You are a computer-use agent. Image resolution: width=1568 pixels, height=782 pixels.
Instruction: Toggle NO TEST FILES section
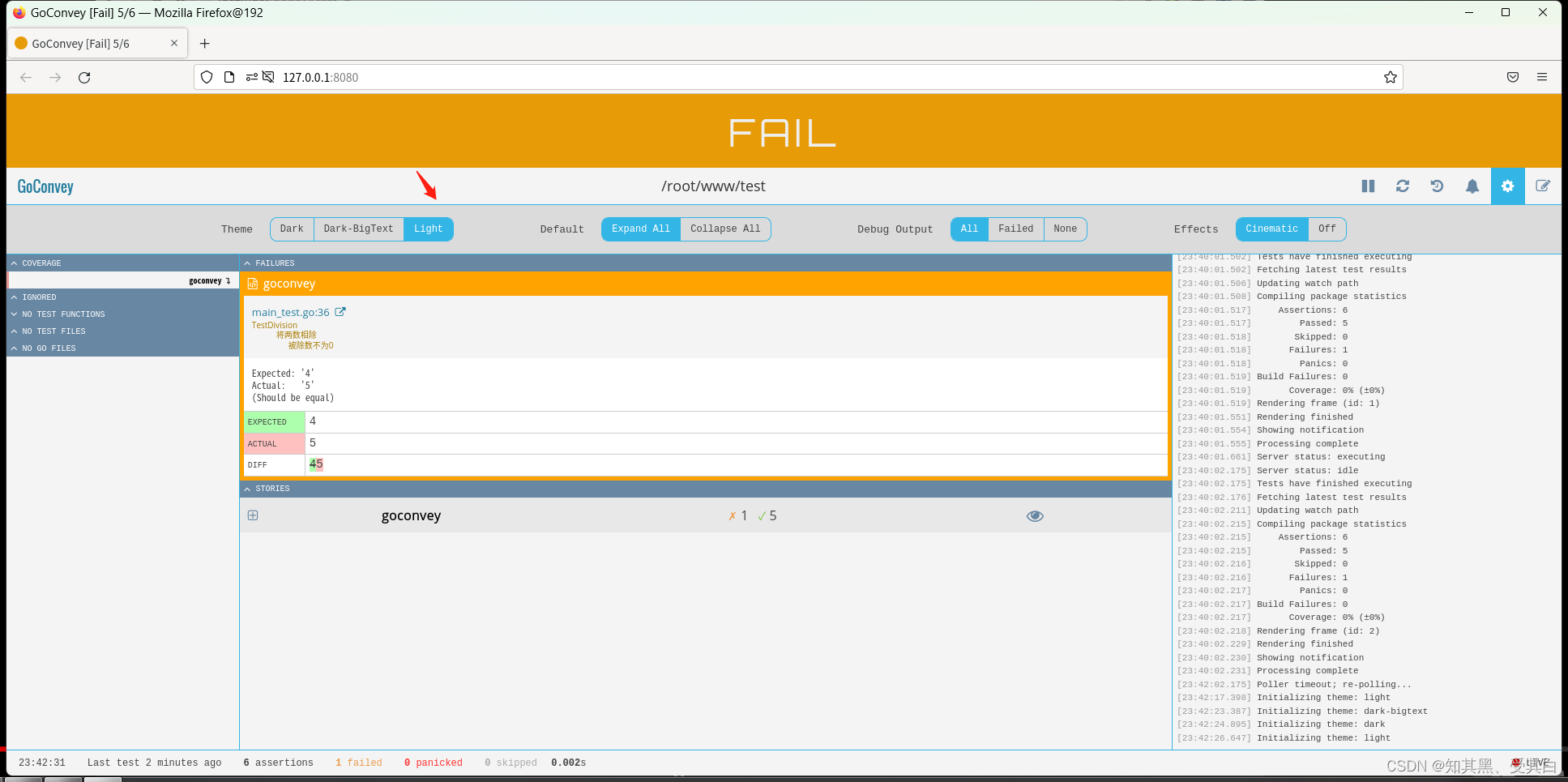(x=123, y=331)
